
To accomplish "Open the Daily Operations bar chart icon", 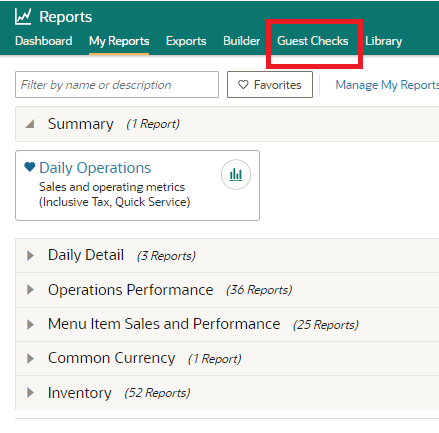I will [236, 174].
